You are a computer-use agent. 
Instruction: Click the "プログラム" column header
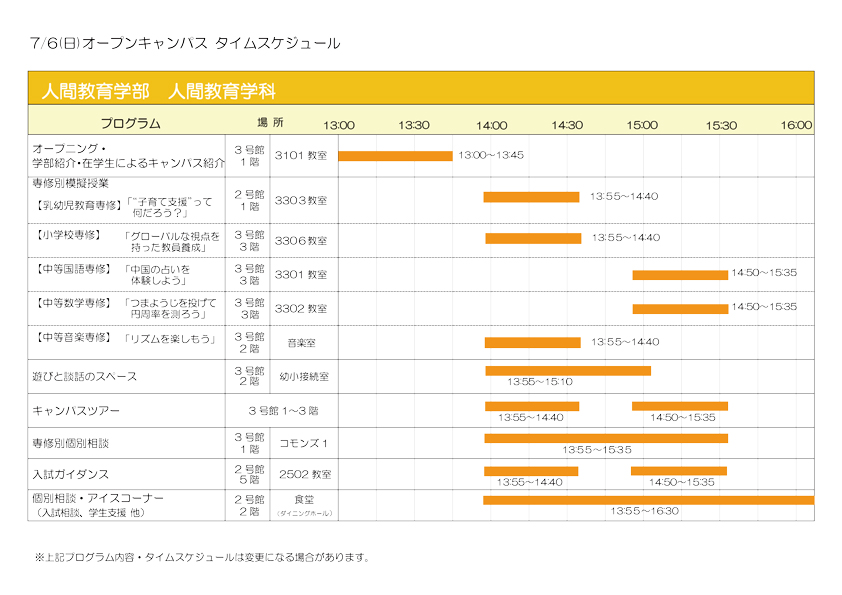(x=130, y=124)
